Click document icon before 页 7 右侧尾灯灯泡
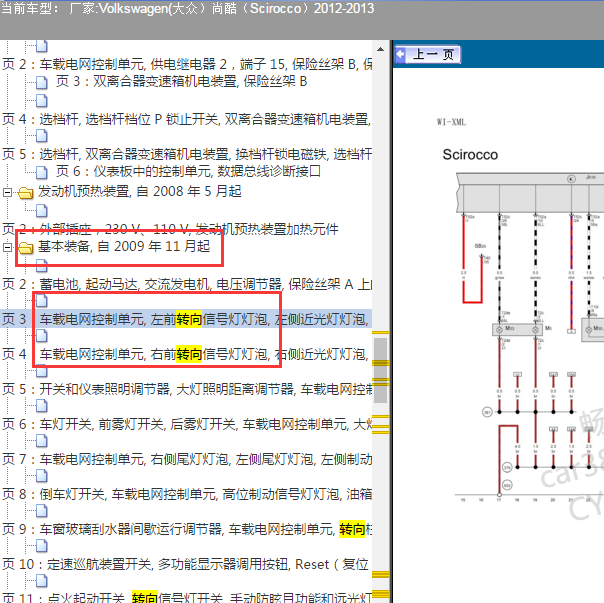 click(42, 441)
